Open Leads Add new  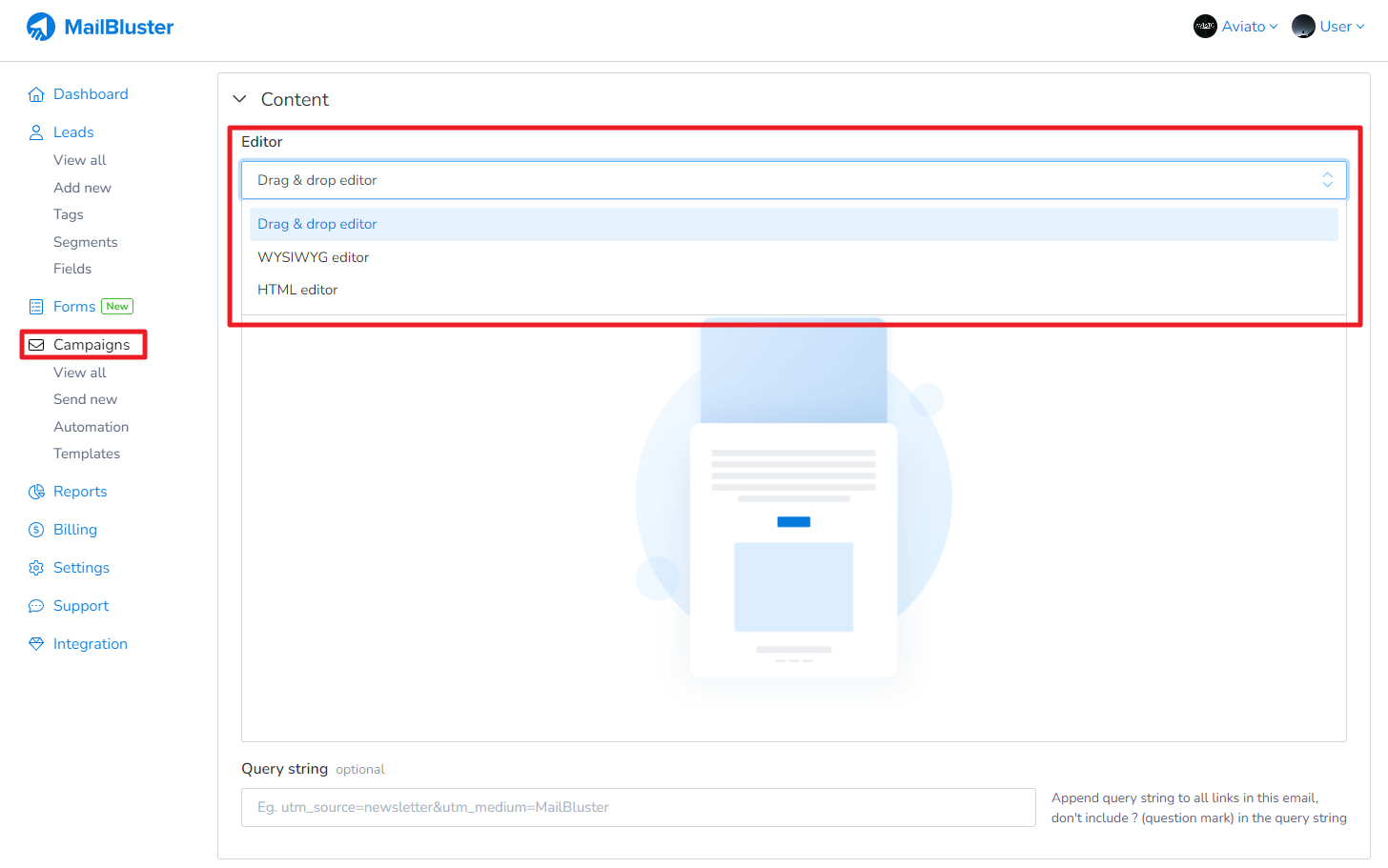[x=82, y=188]
